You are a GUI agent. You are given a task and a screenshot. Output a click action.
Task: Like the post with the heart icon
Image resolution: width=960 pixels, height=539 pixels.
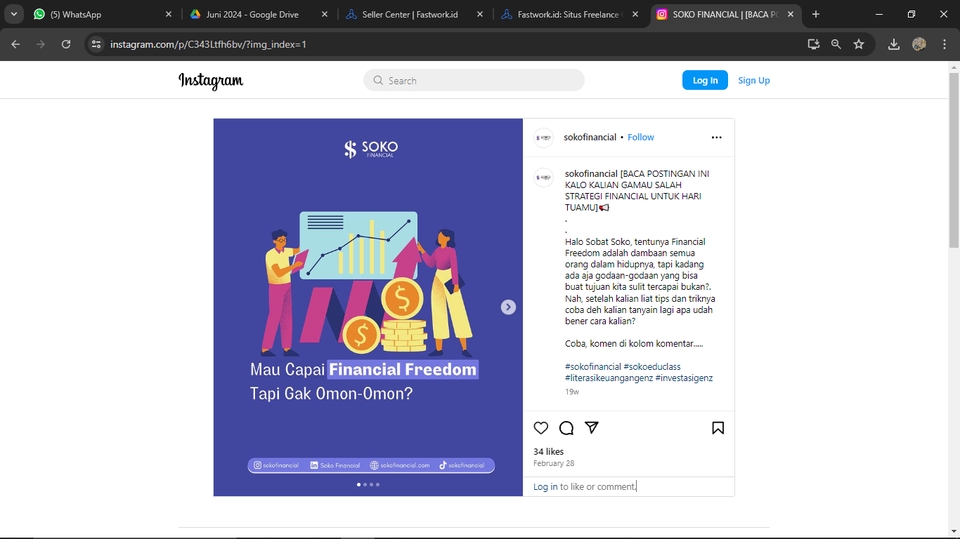541,428
